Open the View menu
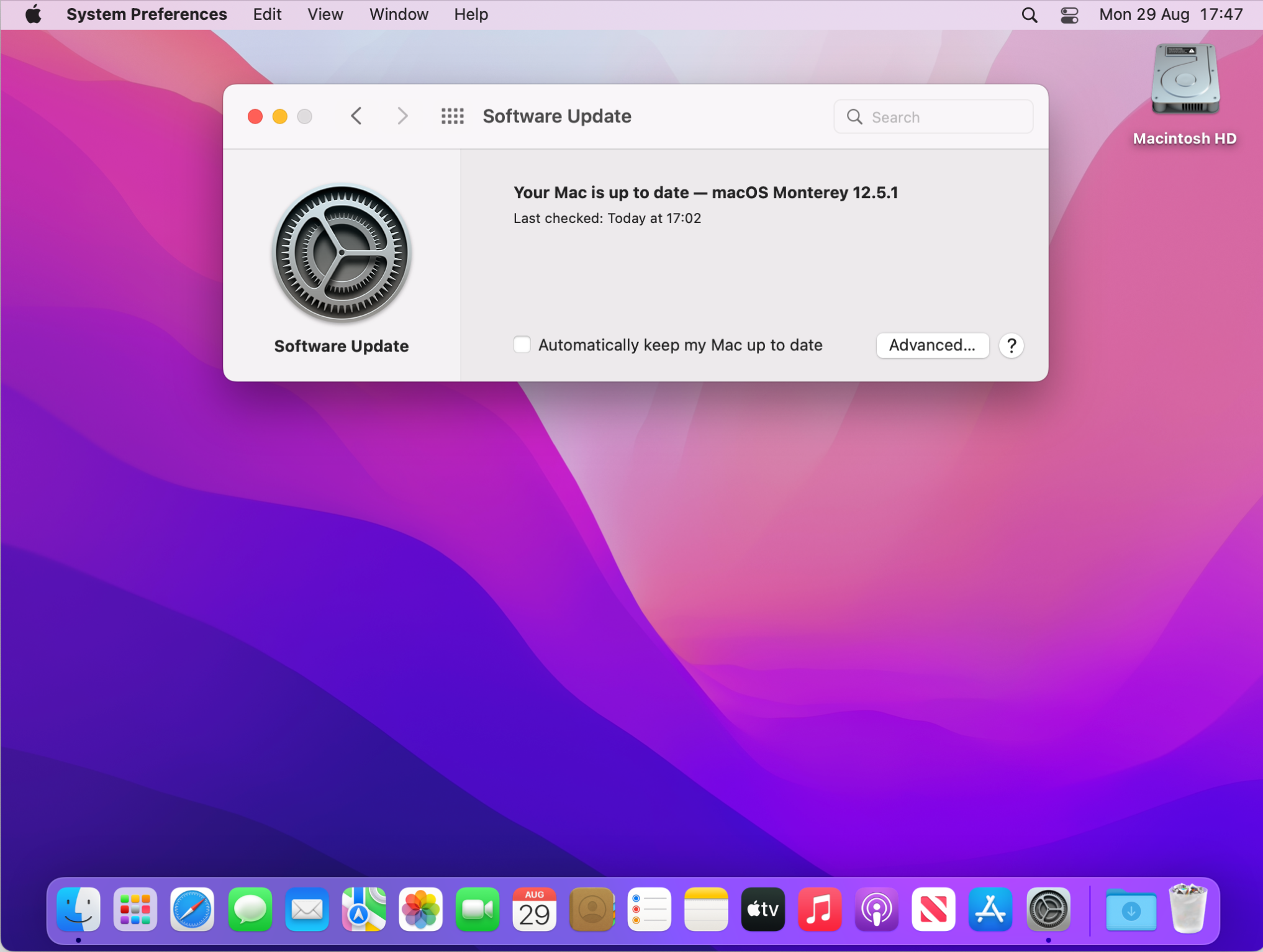 coord(325,14)
